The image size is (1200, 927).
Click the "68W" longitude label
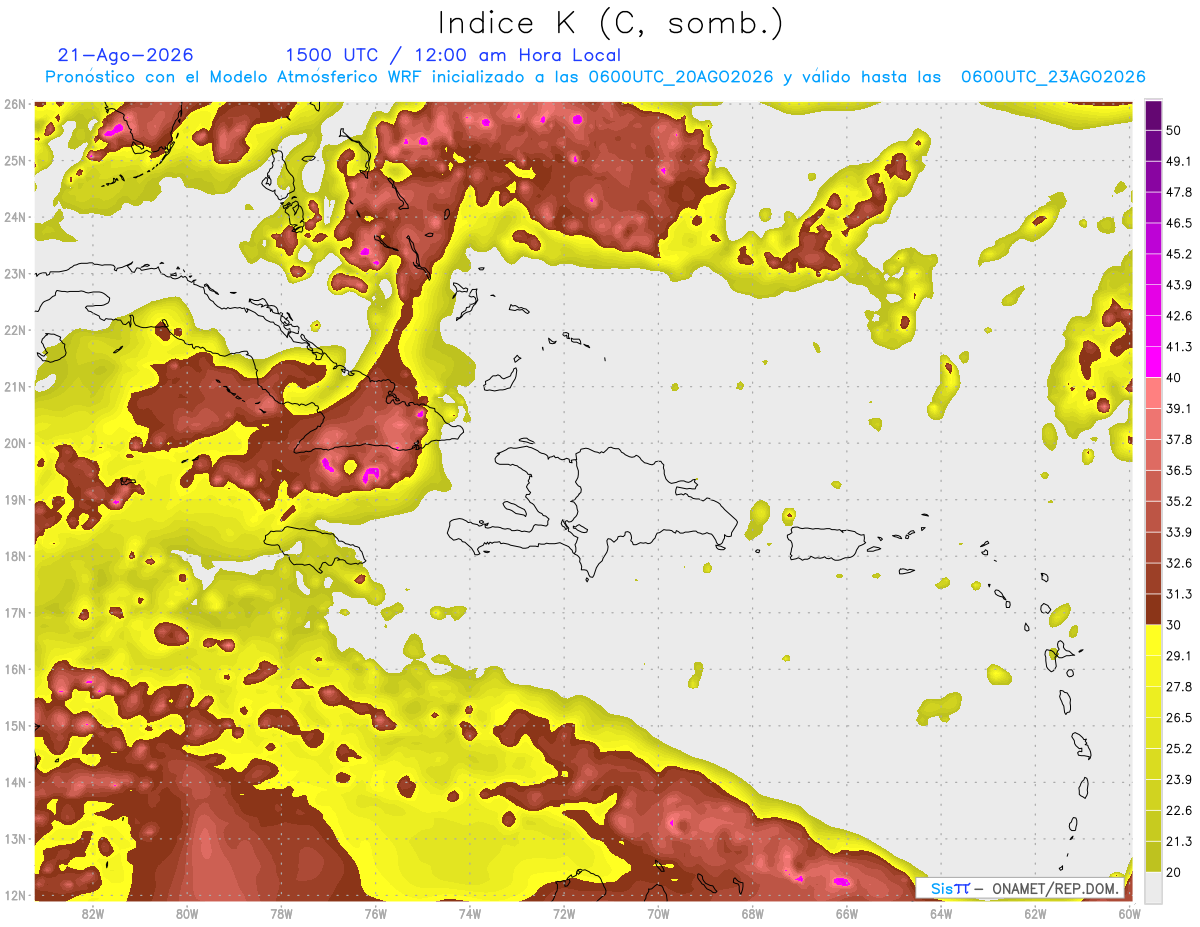pyautogui.click(x=752, y=913)
